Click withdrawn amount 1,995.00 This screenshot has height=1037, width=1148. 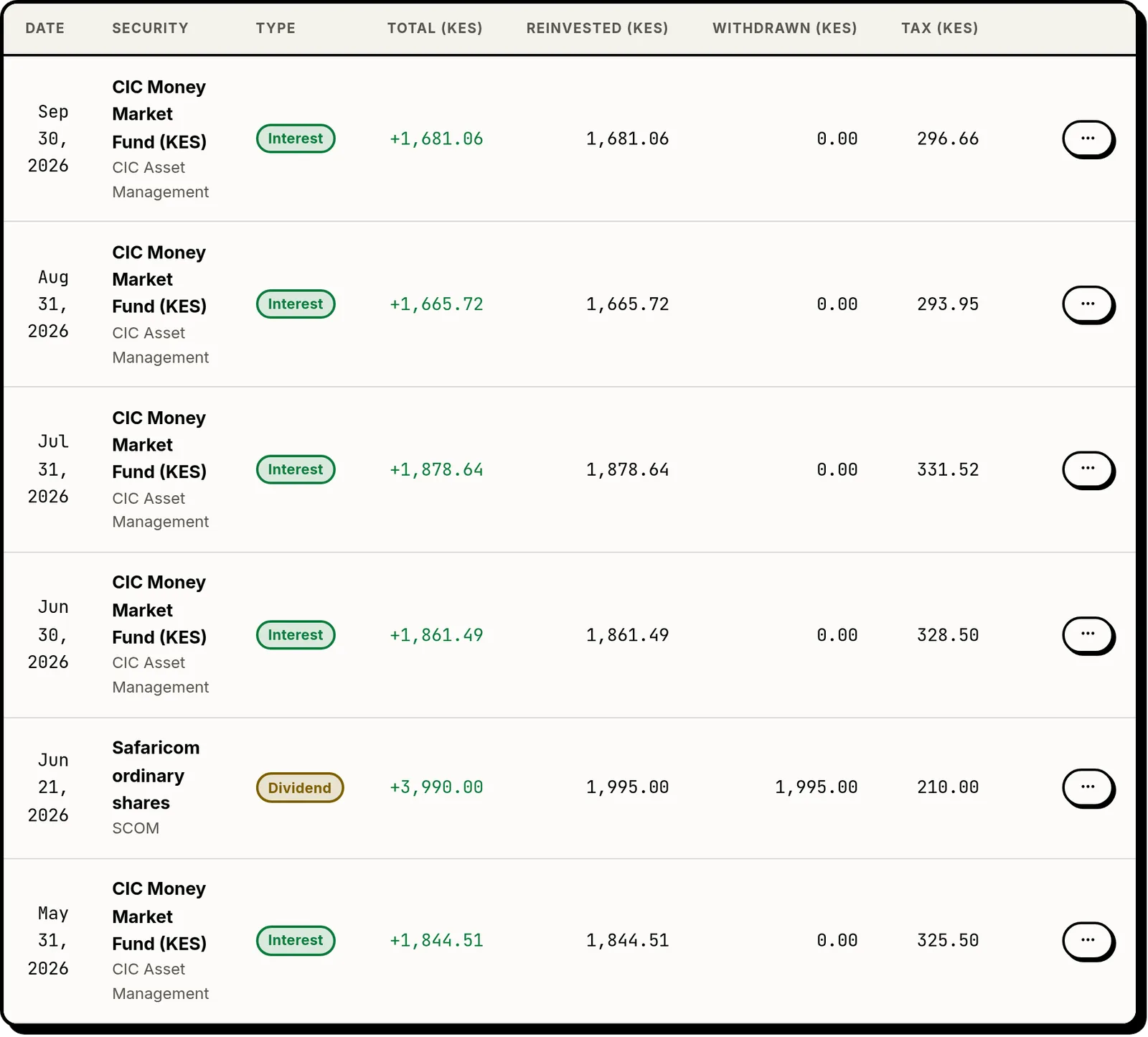tap(817, 787)
